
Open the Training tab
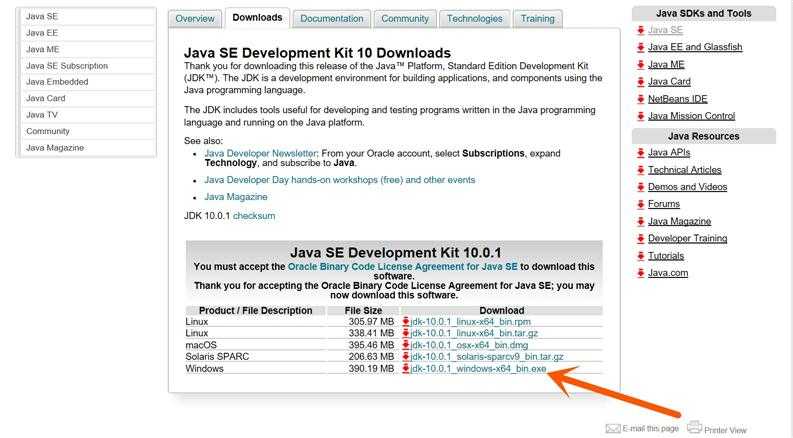(x=538, y=19)
